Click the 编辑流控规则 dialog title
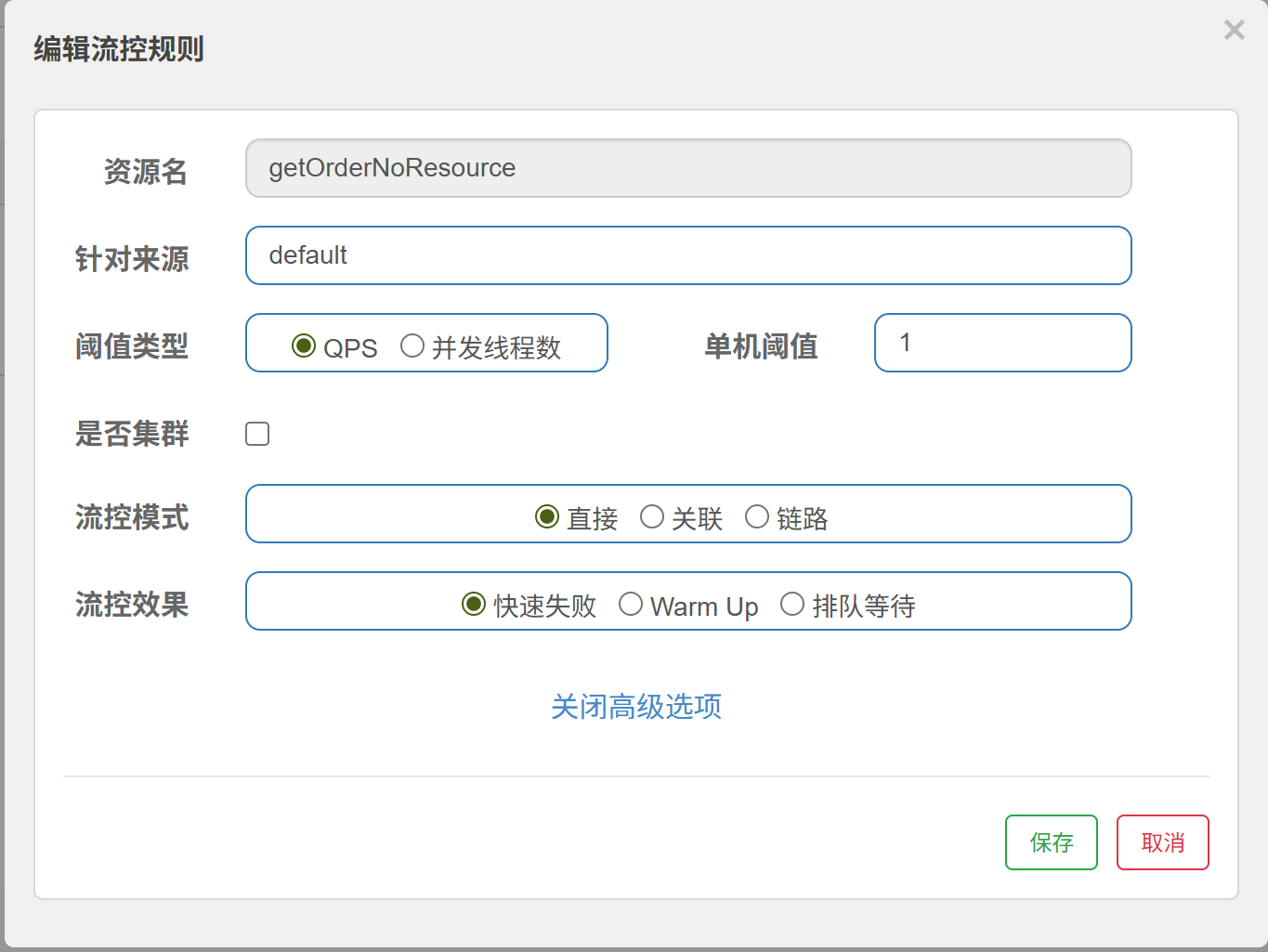The image size is (1268, 952). [119, 48]
